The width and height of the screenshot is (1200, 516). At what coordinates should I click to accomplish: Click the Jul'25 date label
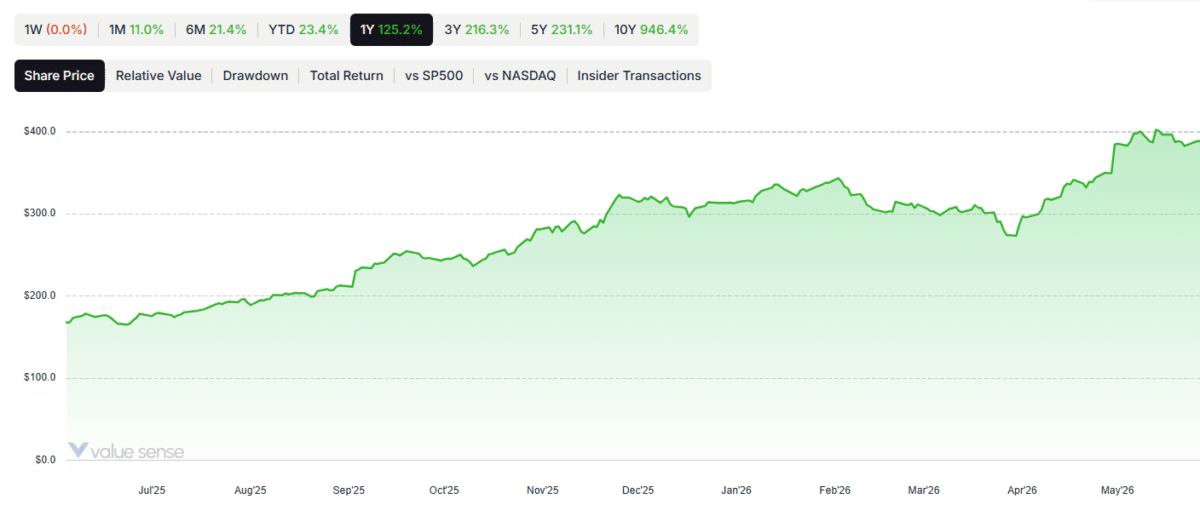click(151, 490)
